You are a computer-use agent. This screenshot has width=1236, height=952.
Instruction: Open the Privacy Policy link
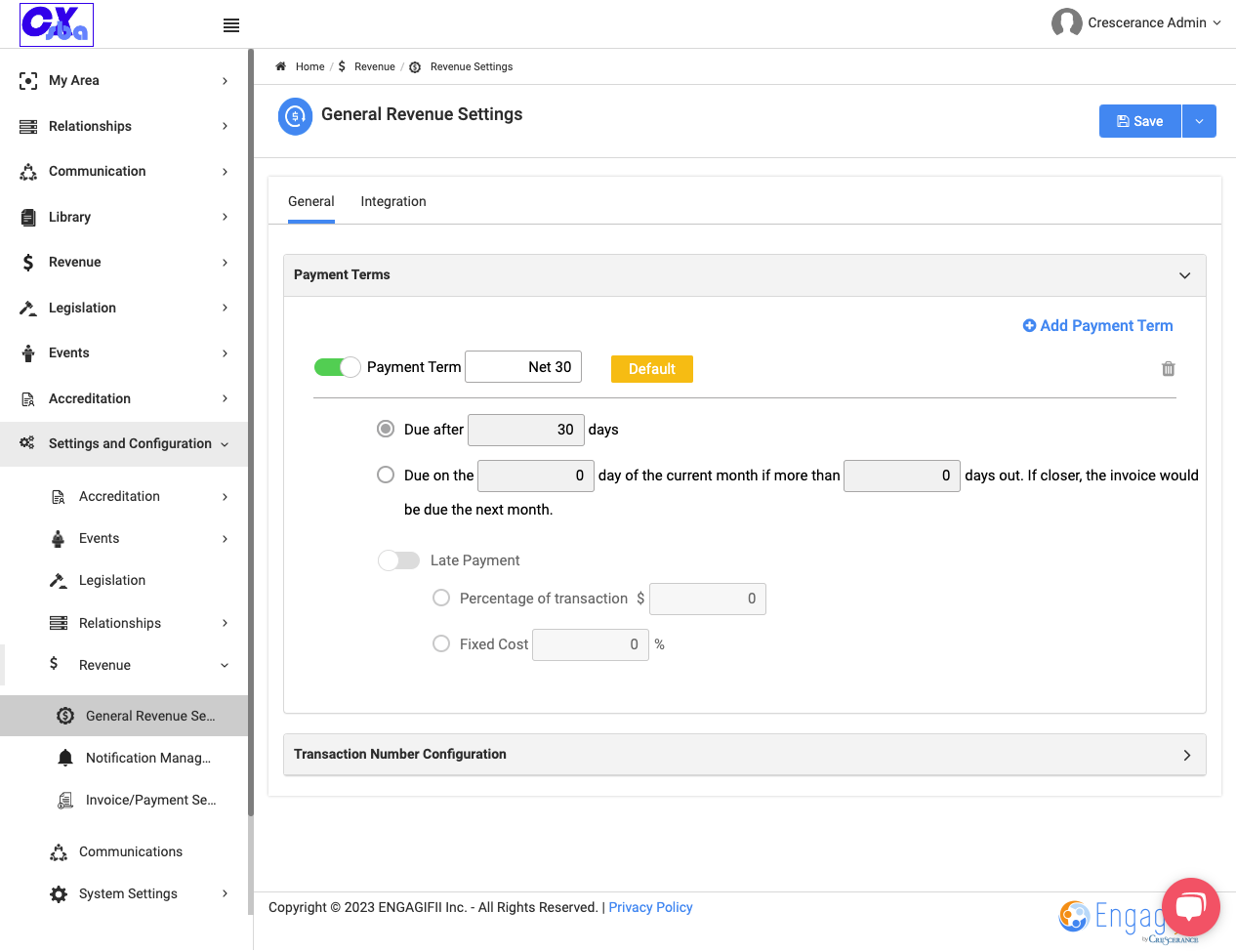[650, 907]
